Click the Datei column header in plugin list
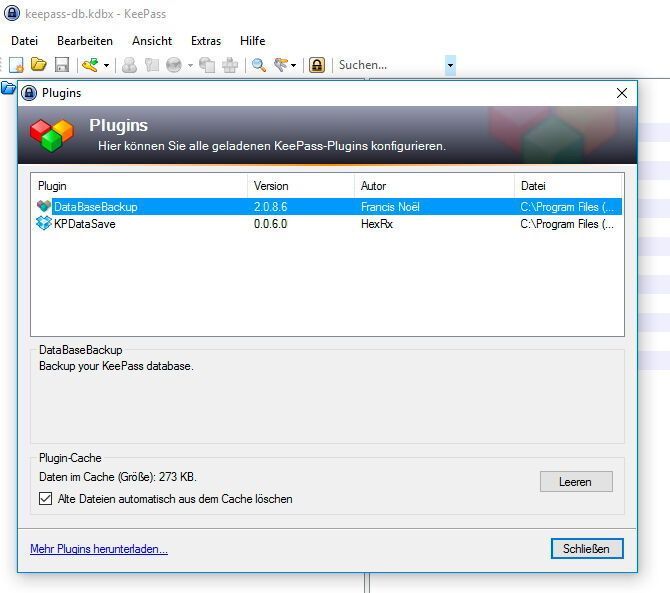This screenshot has width=670, height=593. click(x=568, y=186)
